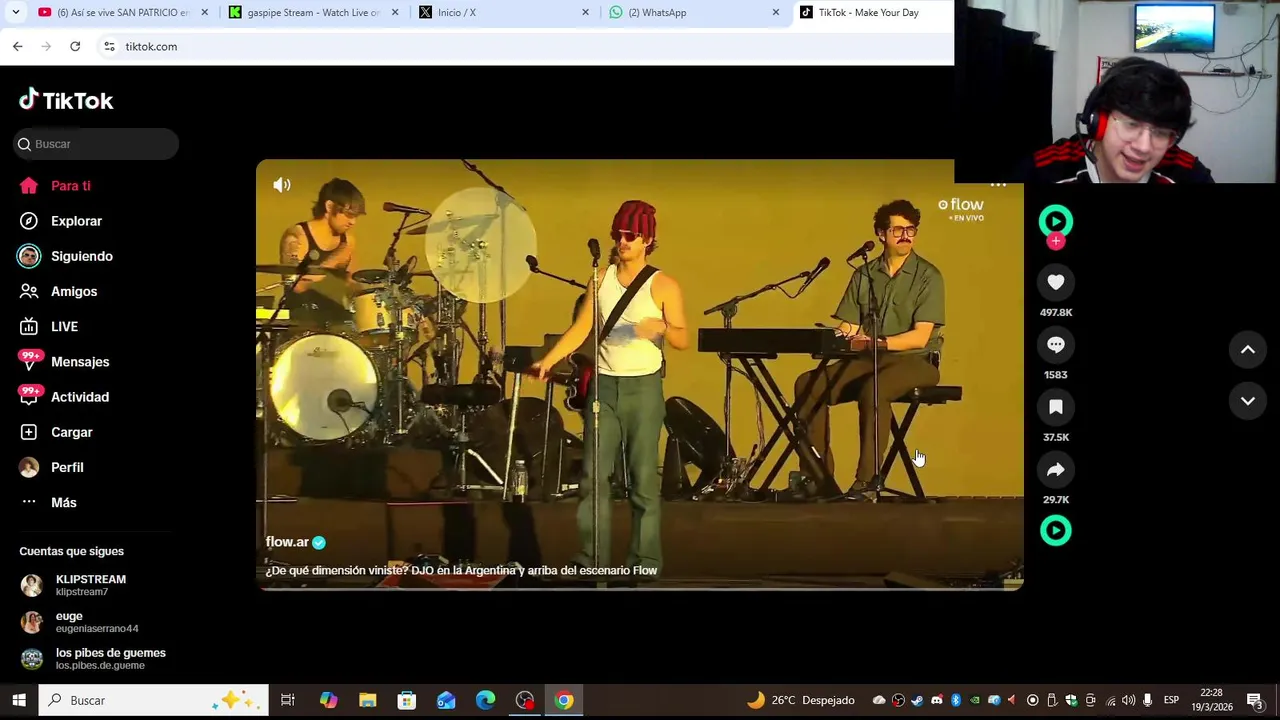Toggle the video sound with the speaker icon
This screenshot has height=720, width=1280.
[282, 185]
